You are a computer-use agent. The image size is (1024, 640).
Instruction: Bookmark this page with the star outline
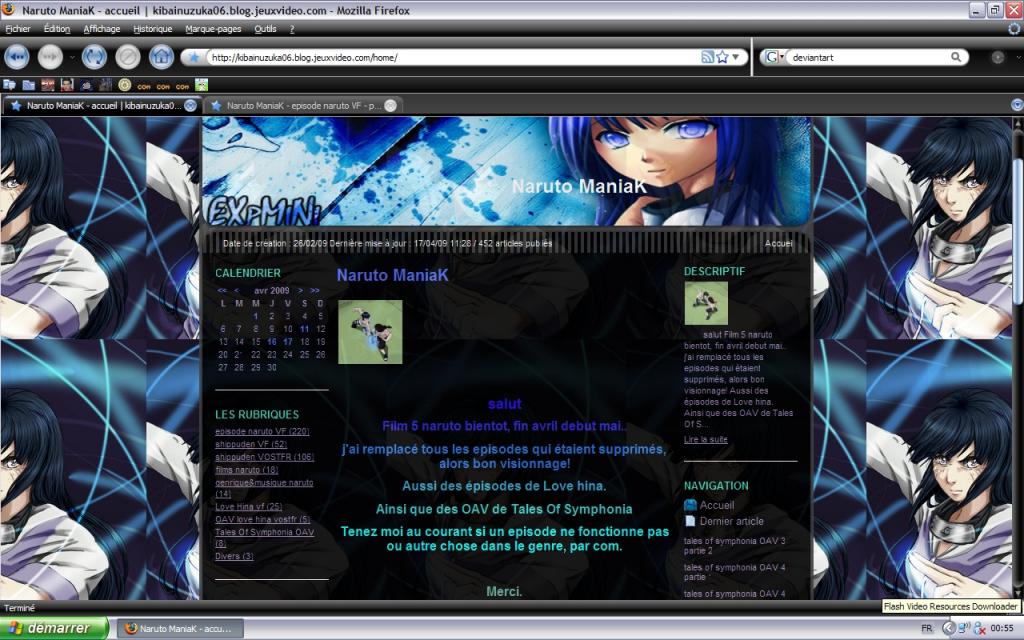coord(722,57)
